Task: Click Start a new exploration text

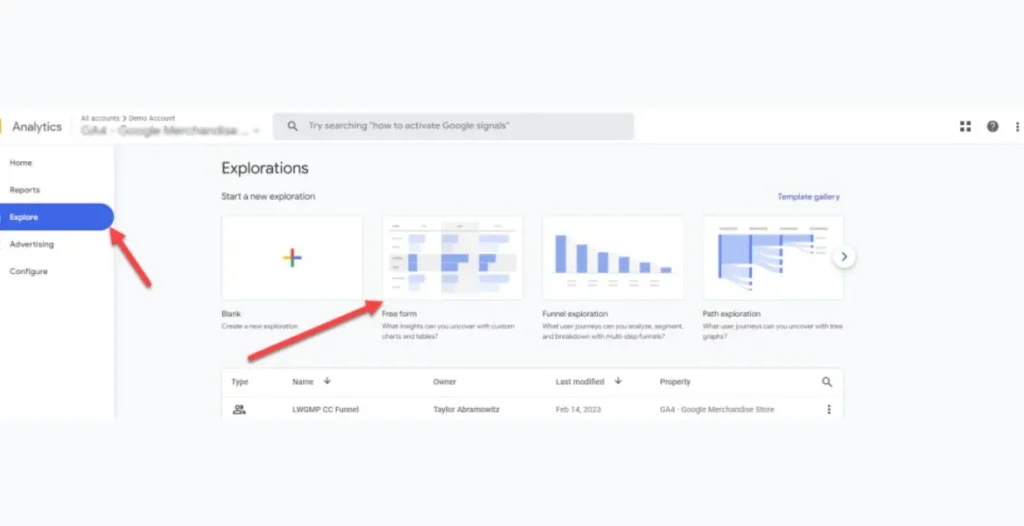Action: 268,196
